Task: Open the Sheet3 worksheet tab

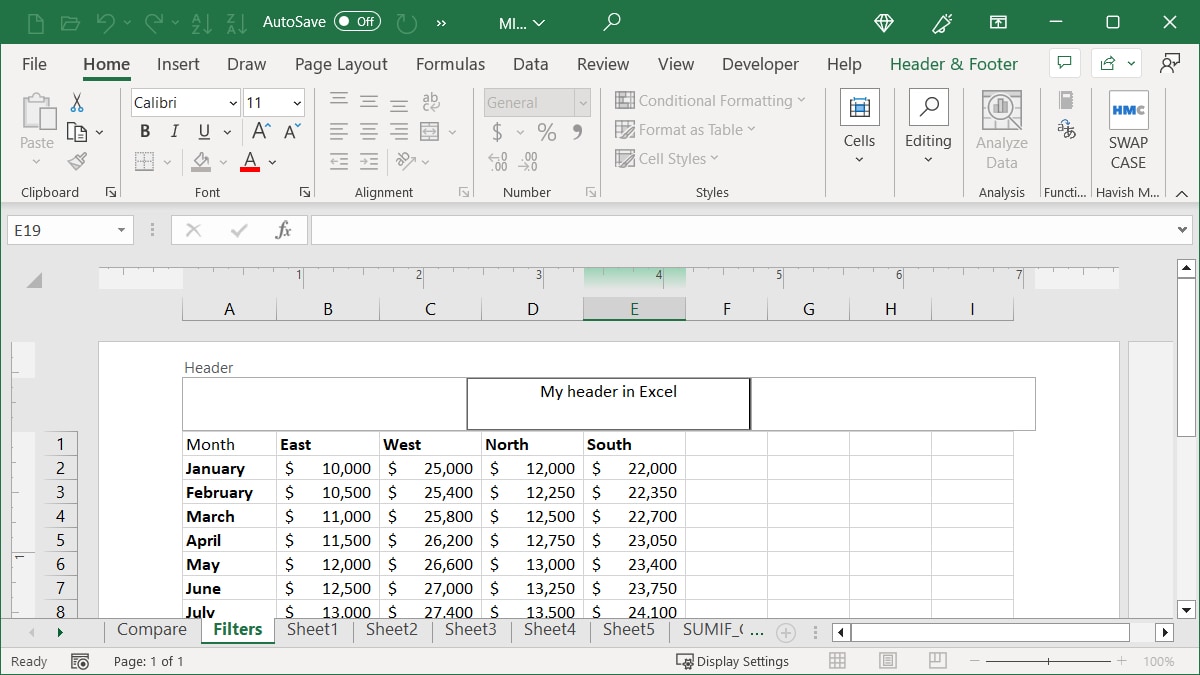Action: [x=470, y=630]
